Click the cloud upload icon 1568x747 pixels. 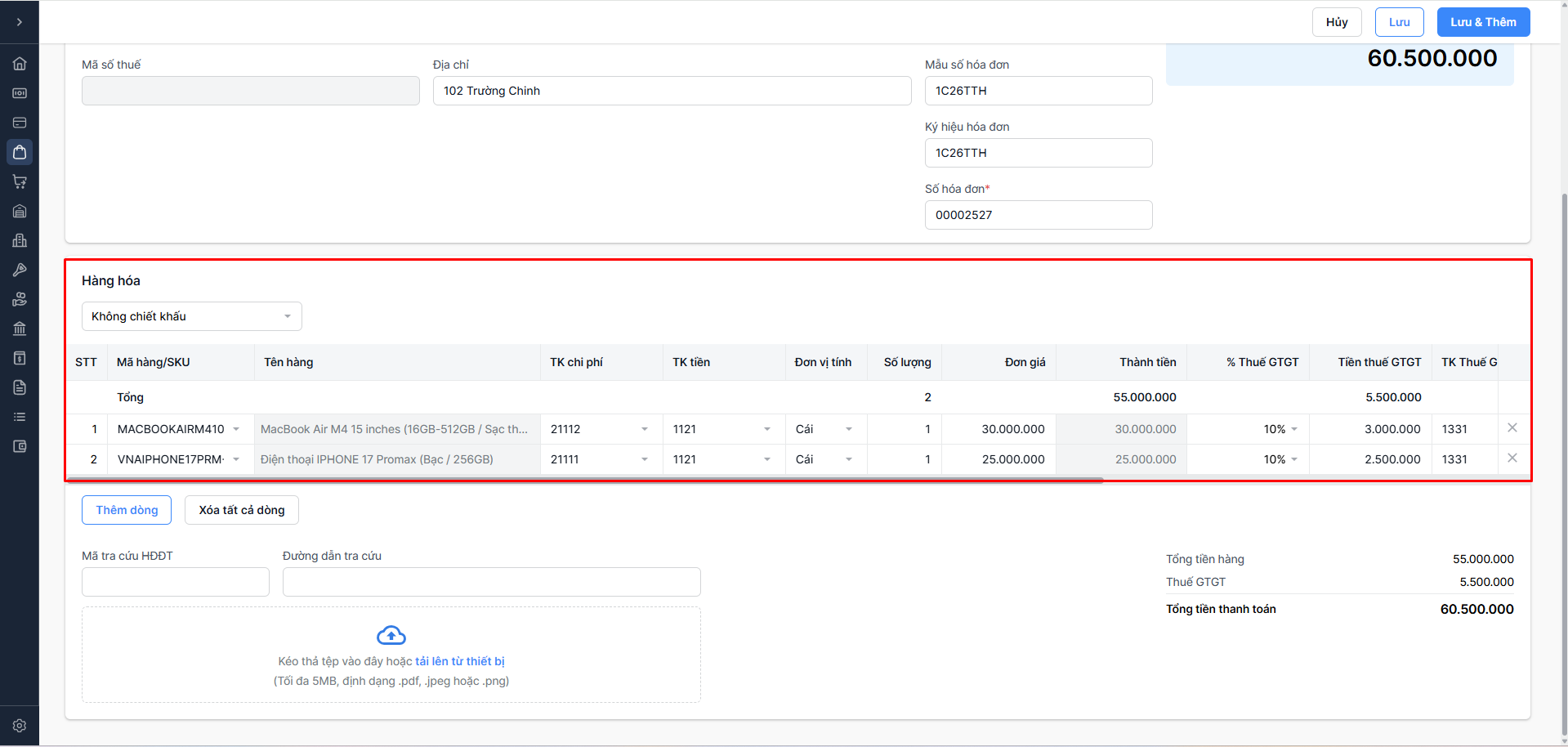click(x=391, y=635)
